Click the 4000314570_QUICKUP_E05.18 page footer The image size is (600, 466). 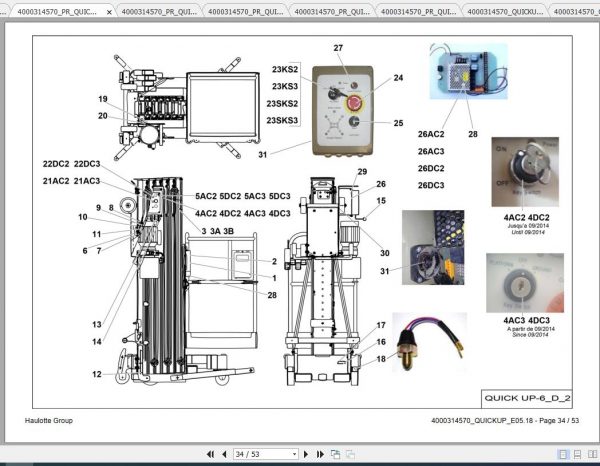click(x=505, y=420)
